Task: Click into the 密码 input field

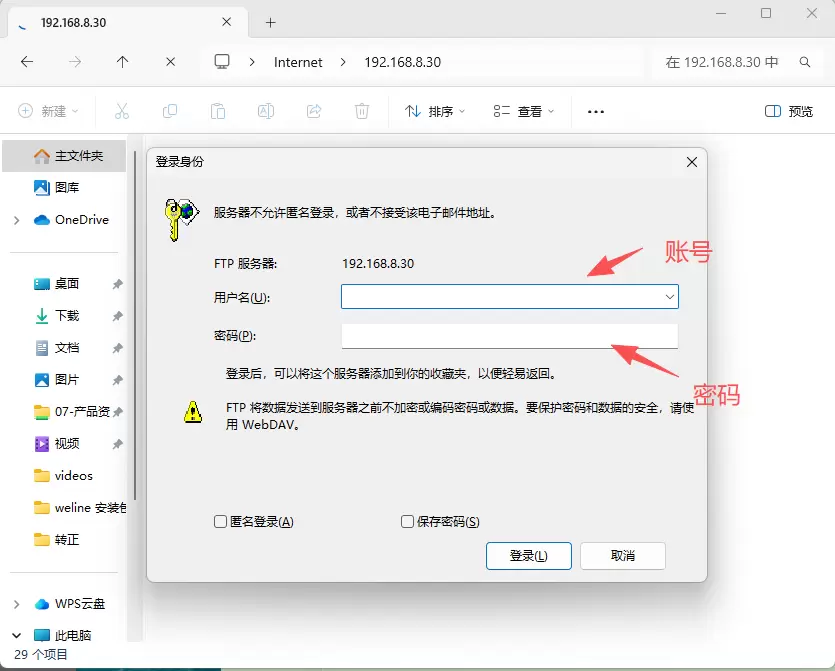Action: pyautogui.click(x=509, y=336)
